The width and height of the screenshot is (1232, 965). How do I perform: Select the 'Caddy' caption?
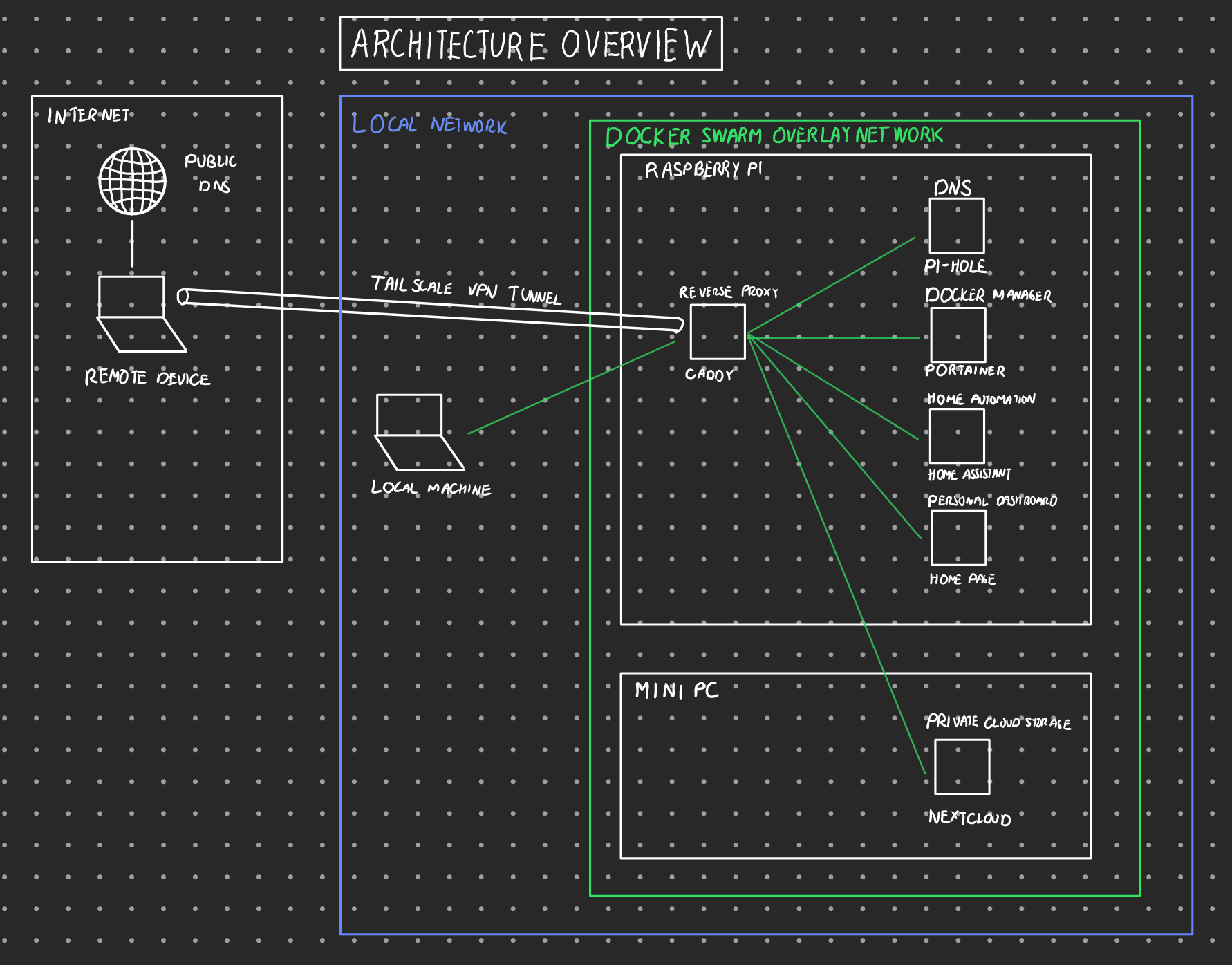709,374
